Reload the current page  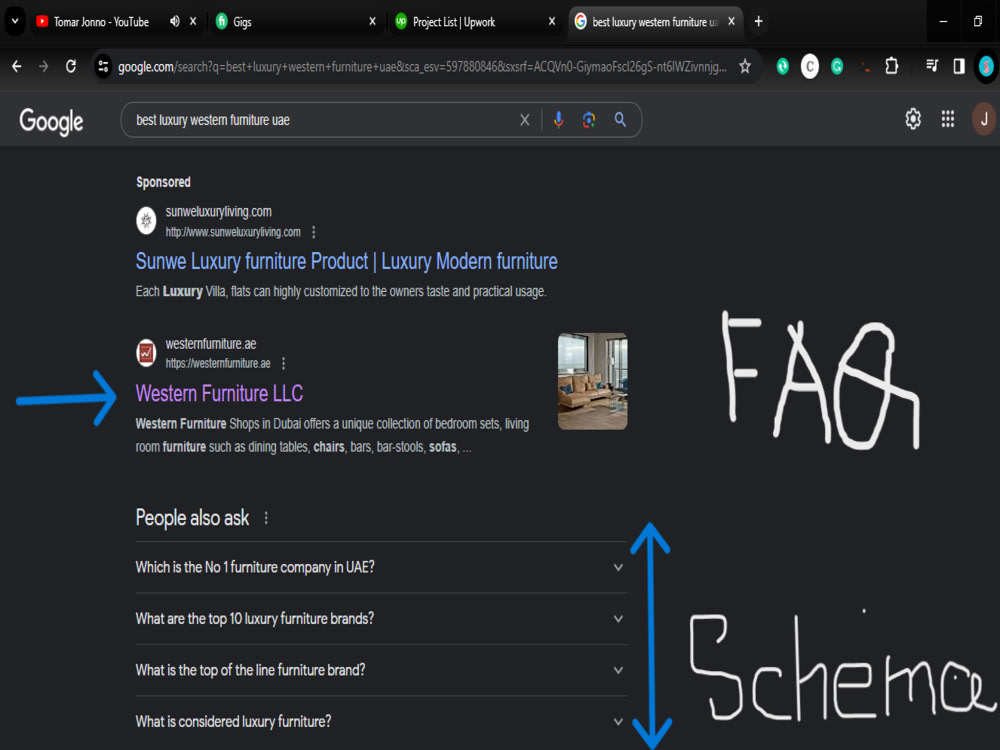click(71, 66)
